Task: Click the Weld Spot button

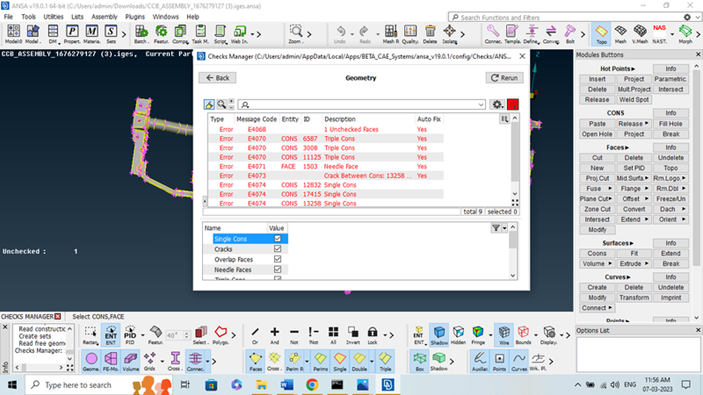Action: [634, 100]
